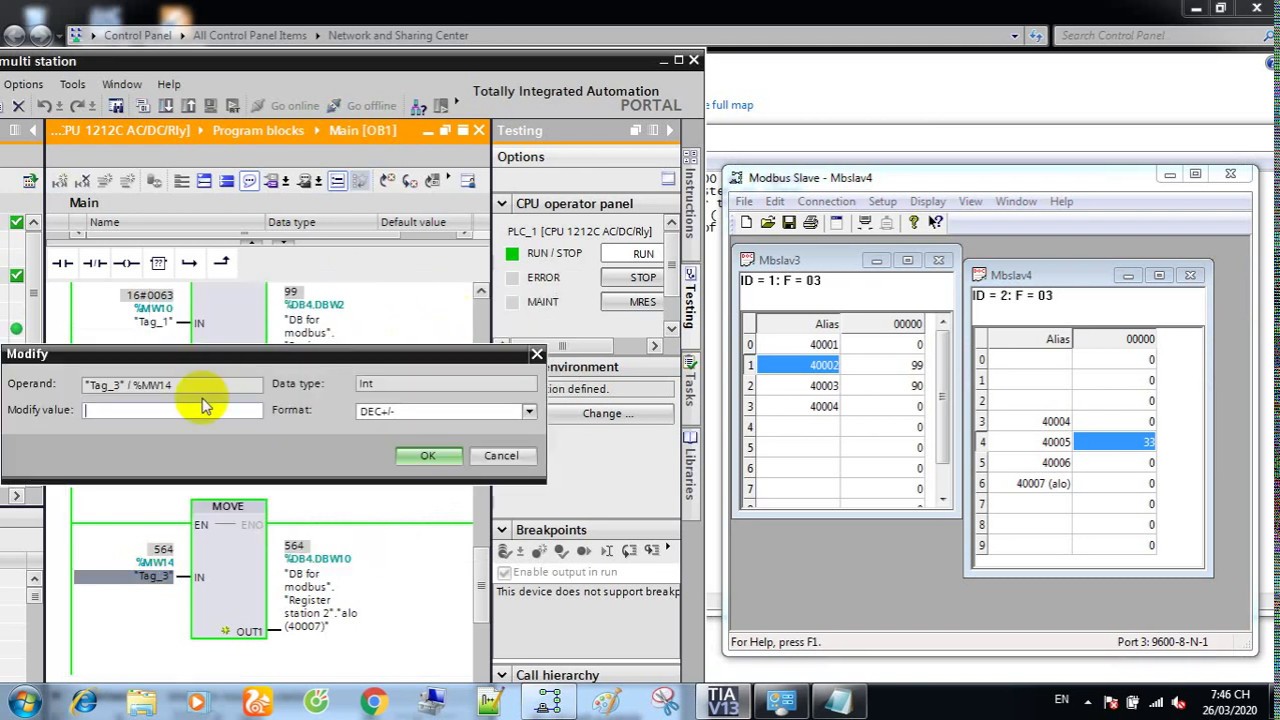Open the Modbus Slave File menu
The width and height of the screenshot is (1280, 720).
(x=744, y=202)
